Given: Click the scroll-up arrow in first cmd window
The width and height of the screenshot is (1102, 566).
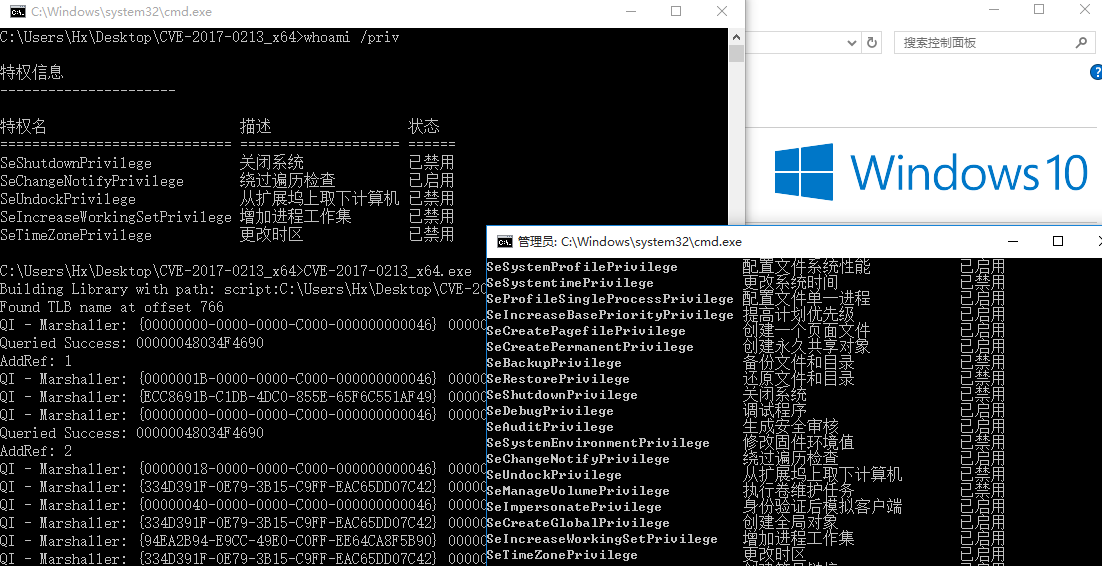Looking at the screenshot, I should 736,37.
